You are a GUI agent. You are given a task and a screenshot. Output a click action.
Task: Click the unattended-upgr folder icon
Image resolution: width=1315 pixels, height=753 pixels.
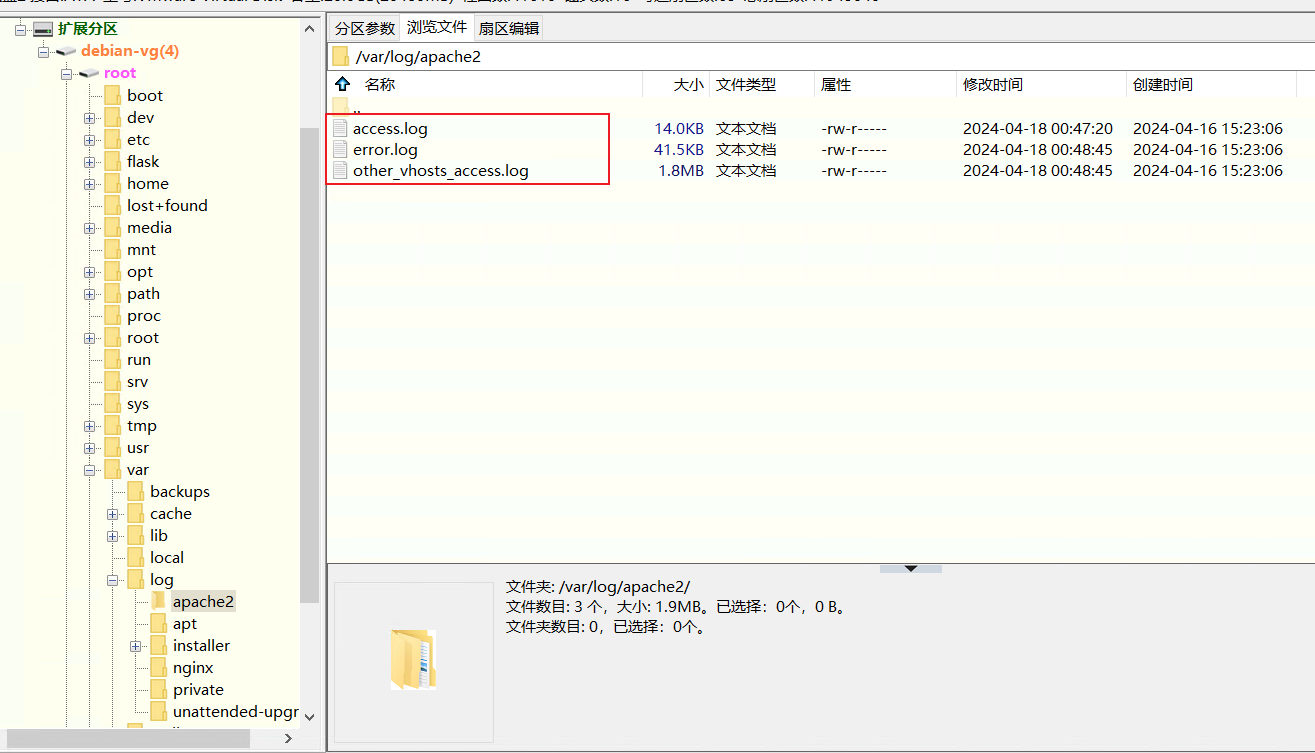(x=158, y=711)
